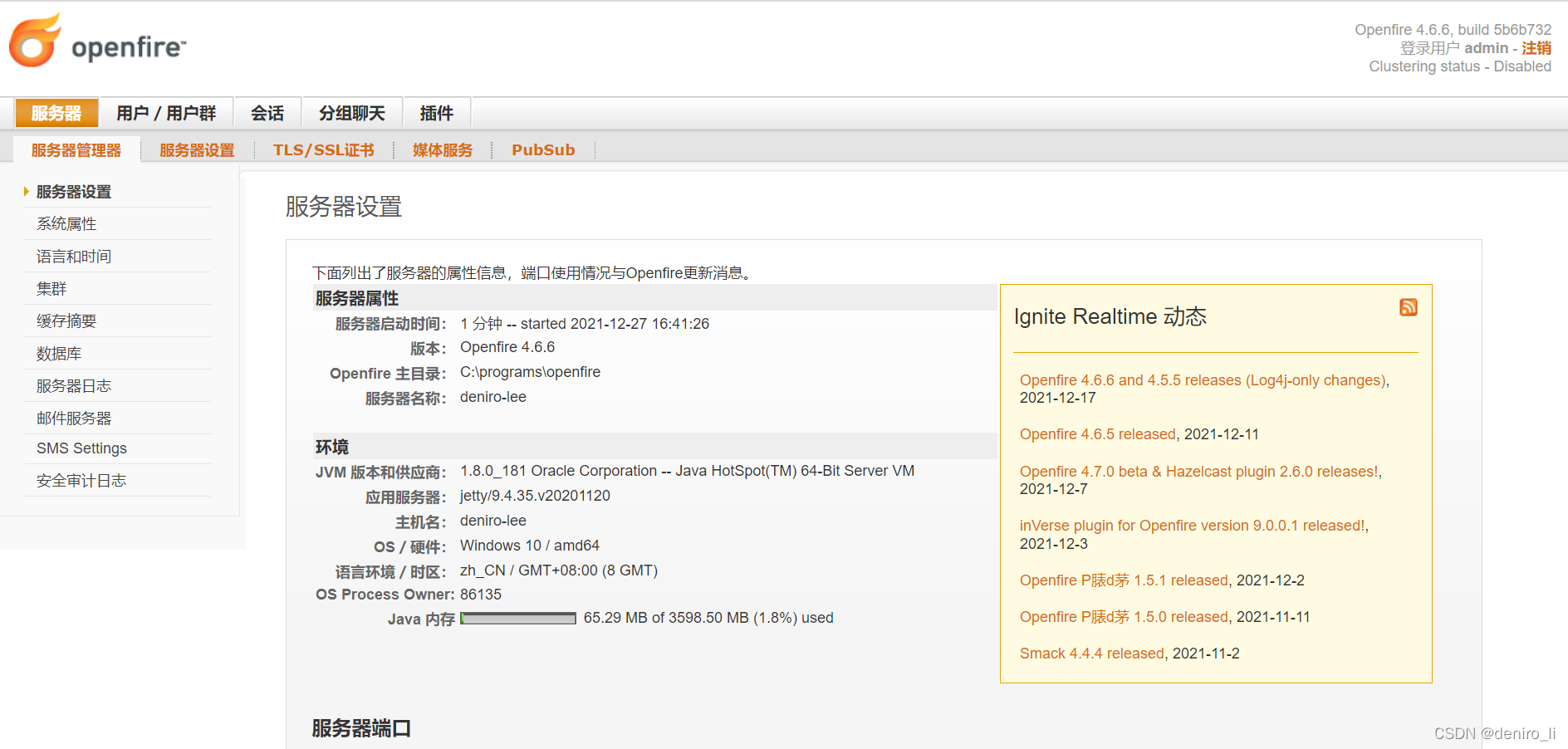
Task: Click the Openfire 4.6.6 version value
Action: click(x=507, y=347)
